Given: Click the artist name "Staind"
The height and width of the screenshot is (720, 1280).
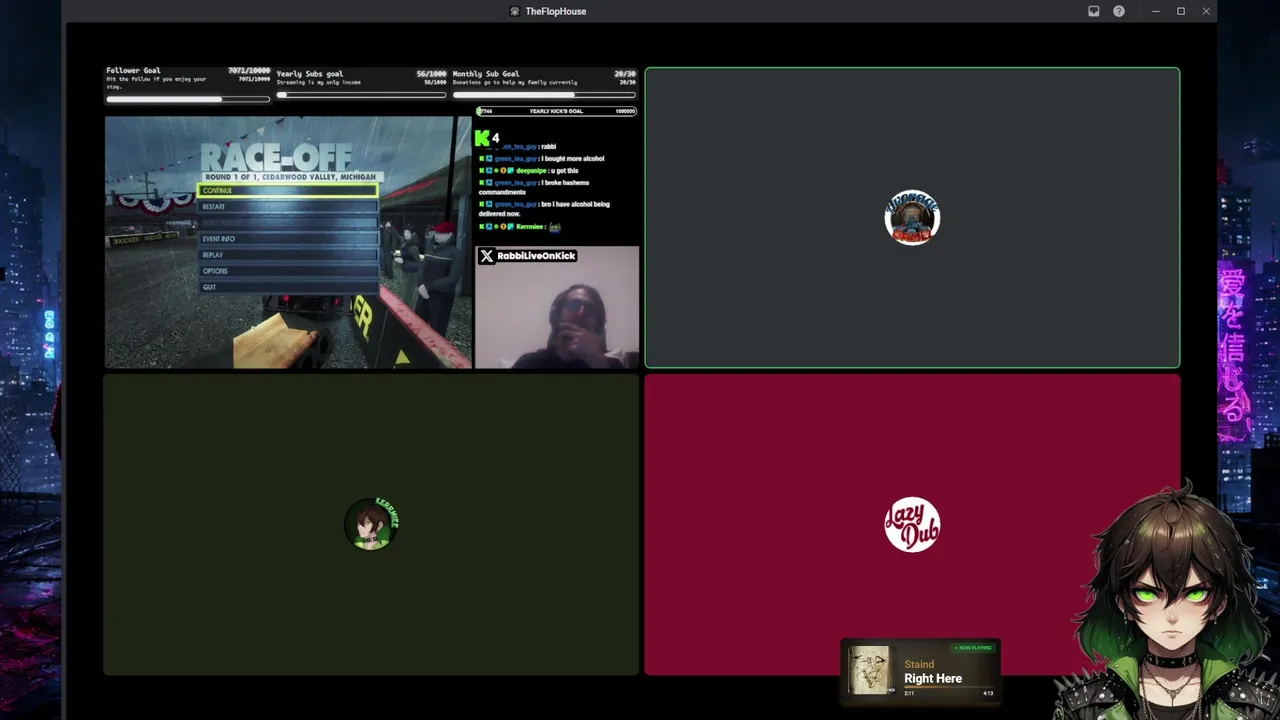Looking at the screenshot, I should 919,664.
